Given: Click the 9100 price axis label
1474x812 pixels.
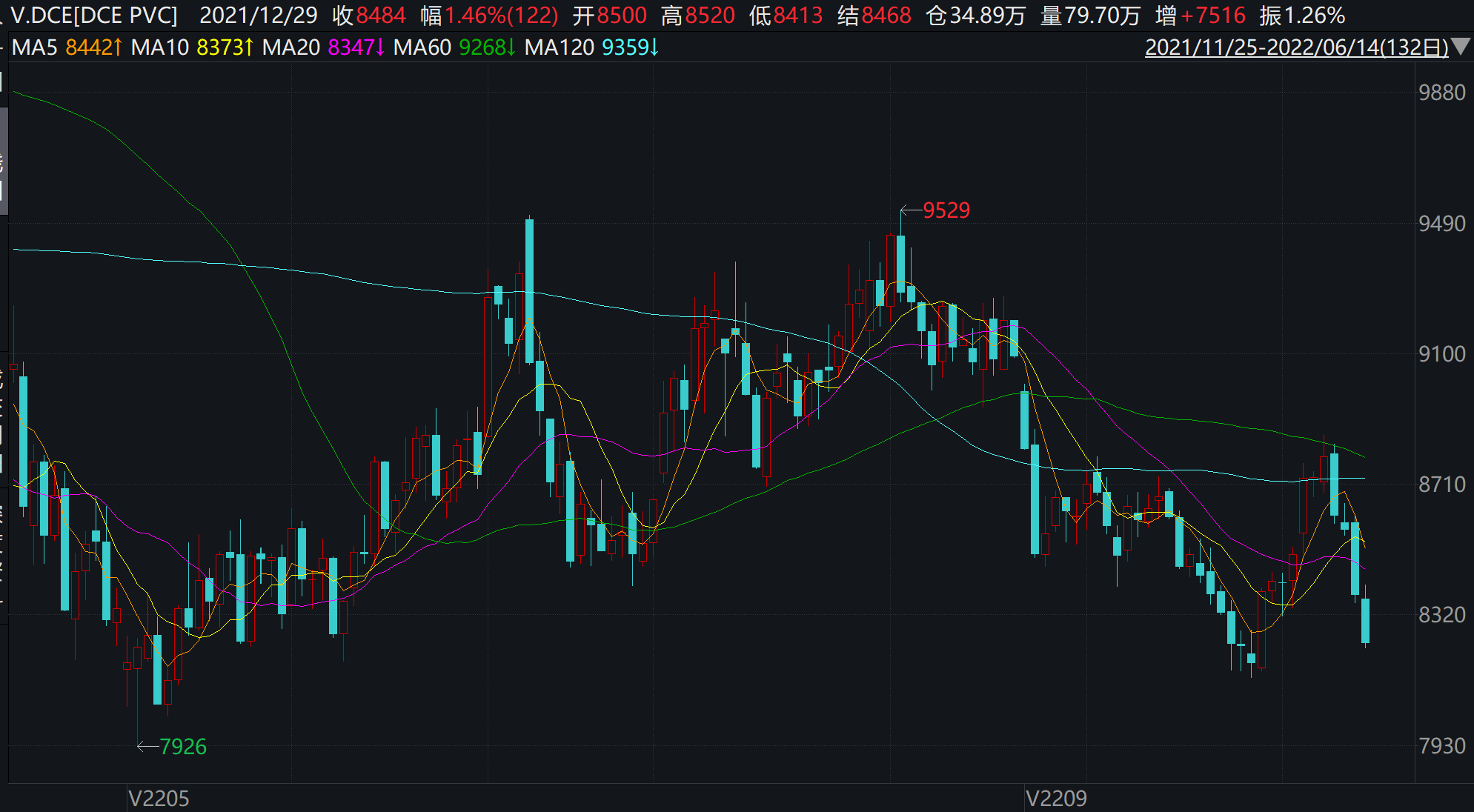Looking at the screenshot, I should pyautogui.click(x=1442, y=354).
